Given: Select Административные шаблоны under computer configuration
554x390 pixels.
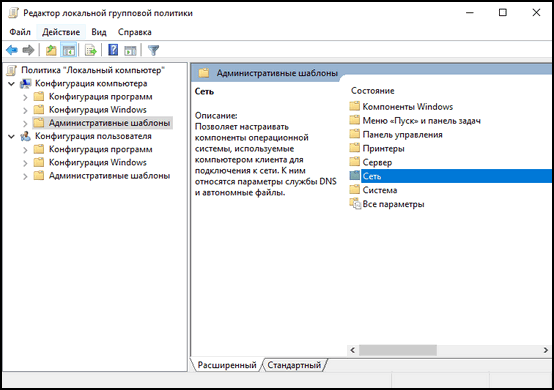Looking at the screenshot, I should [x=109, y=123].
